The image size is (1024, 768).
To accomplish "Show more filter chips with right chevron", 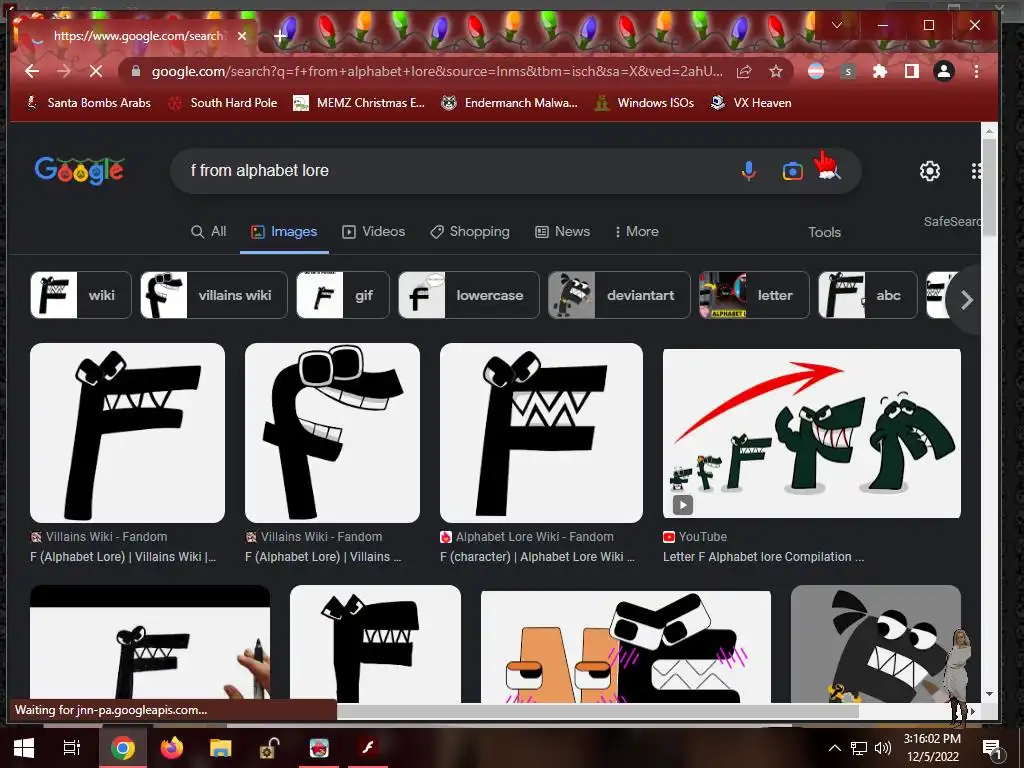I will (967, 300).
